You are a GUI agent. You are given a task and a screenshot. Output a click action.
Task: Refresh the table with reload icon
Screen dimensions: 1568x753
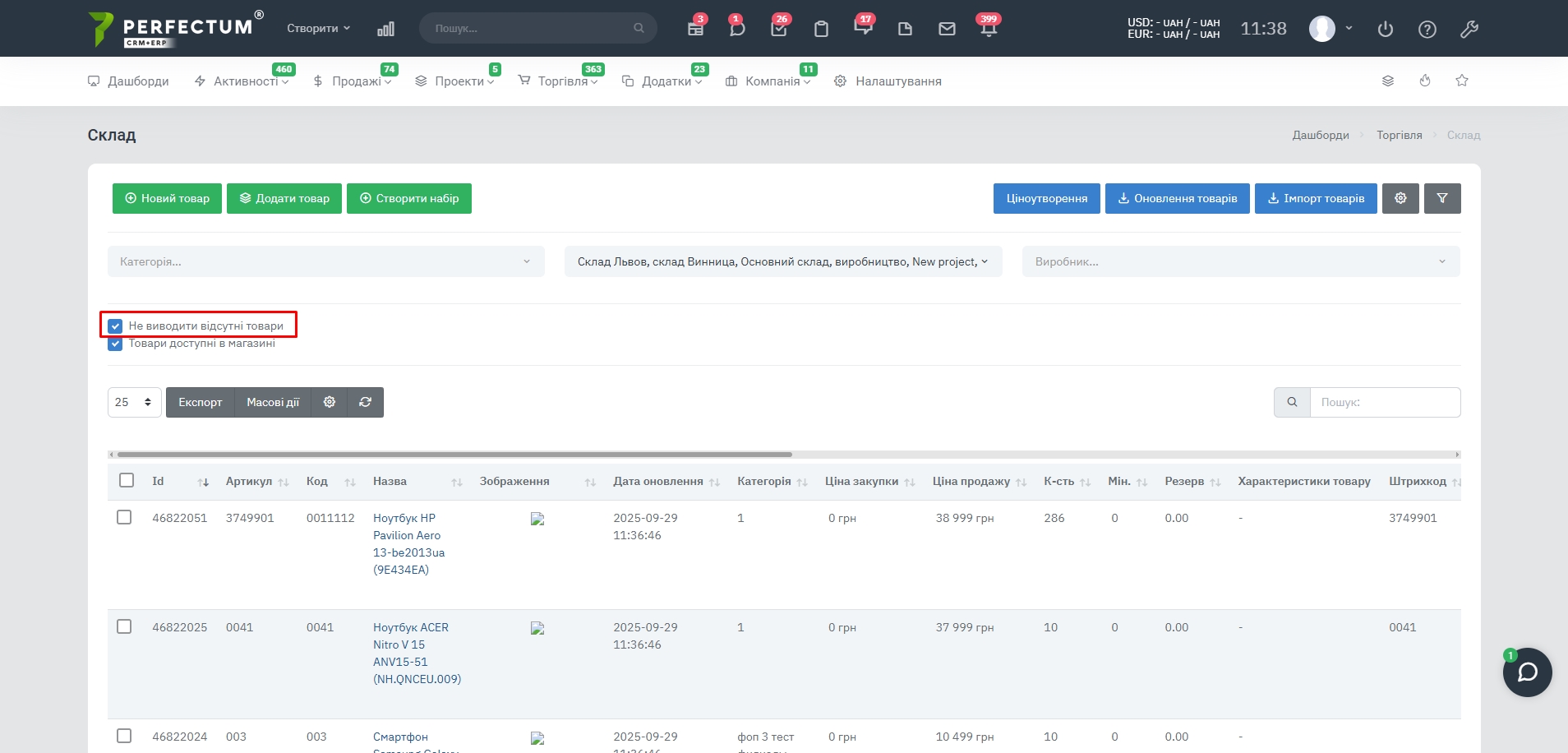tap(366, 402)
